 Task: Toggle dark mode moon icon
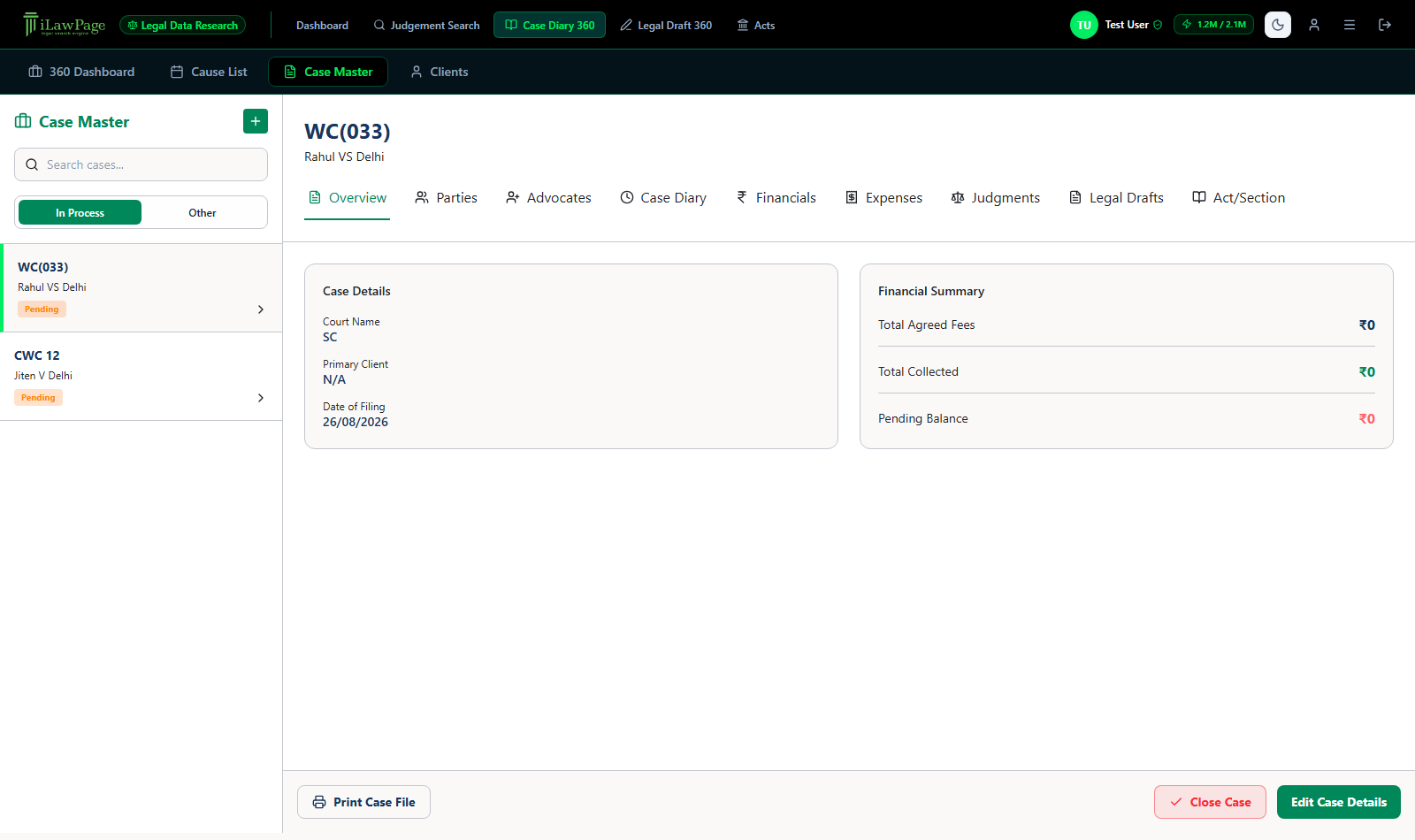pos(1278,25)
